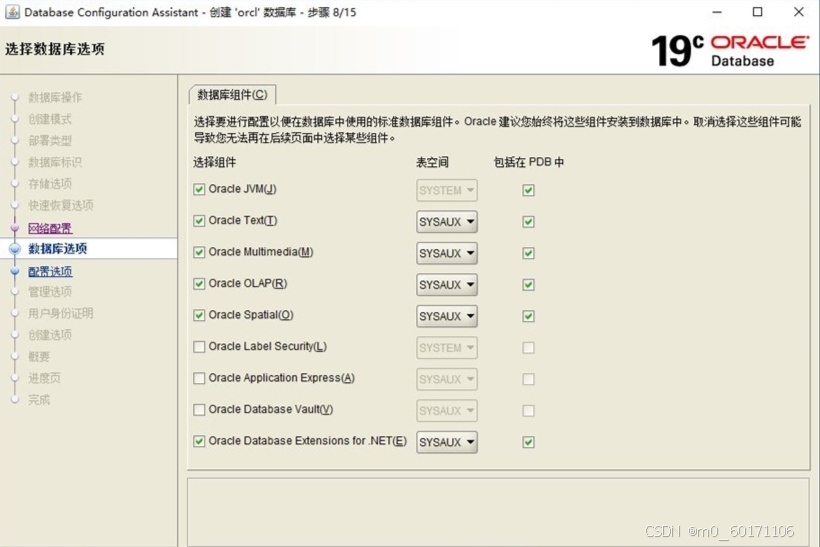Image resolution: width=820 pixels, height=547 pixels.
Task: Uncheck the Oracle JVM component checkbox
Action: (199, 189)
